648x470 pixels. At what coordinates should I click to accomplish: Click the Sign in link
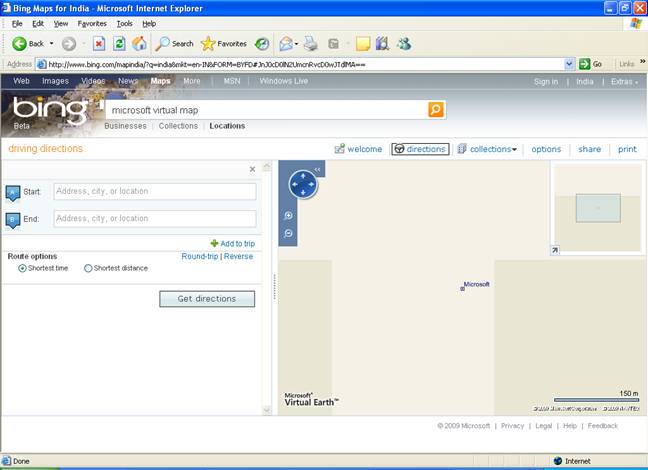point(546,81)
